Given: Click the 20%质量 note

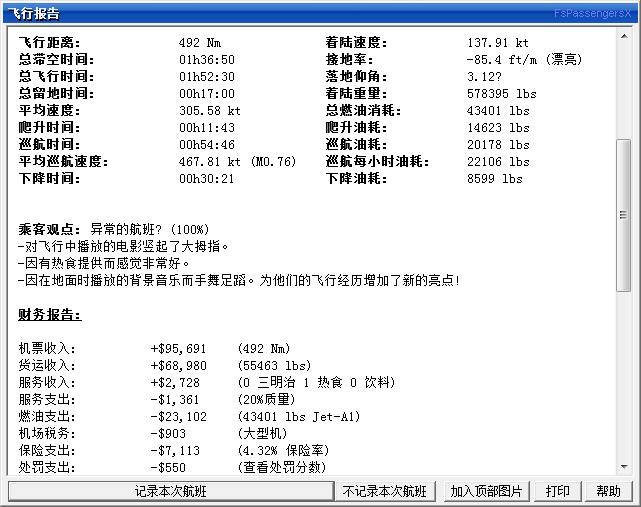Looking at the screenshot, I should tap(267, 399).
